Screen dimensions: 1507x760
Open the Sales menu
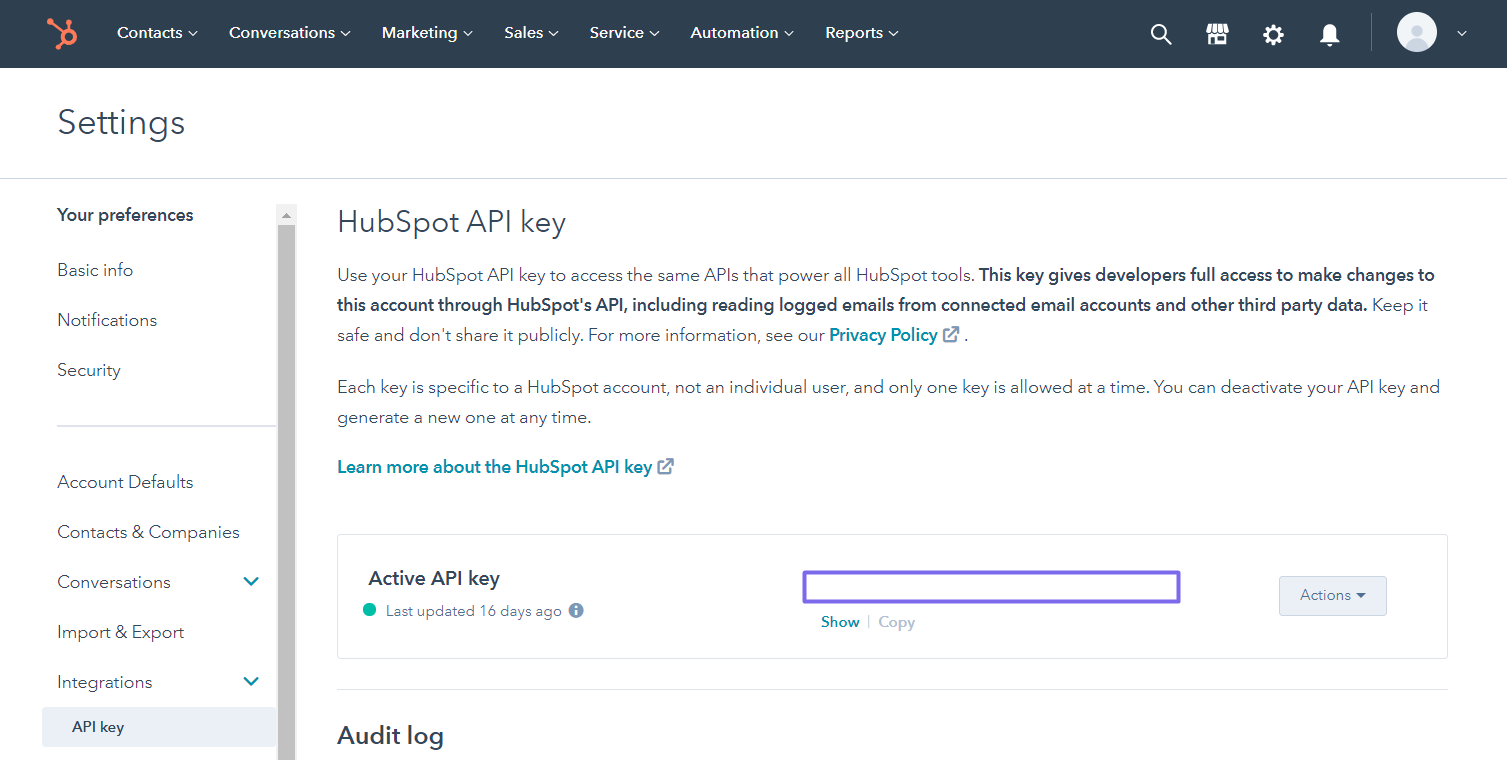(x=532, y=33)
